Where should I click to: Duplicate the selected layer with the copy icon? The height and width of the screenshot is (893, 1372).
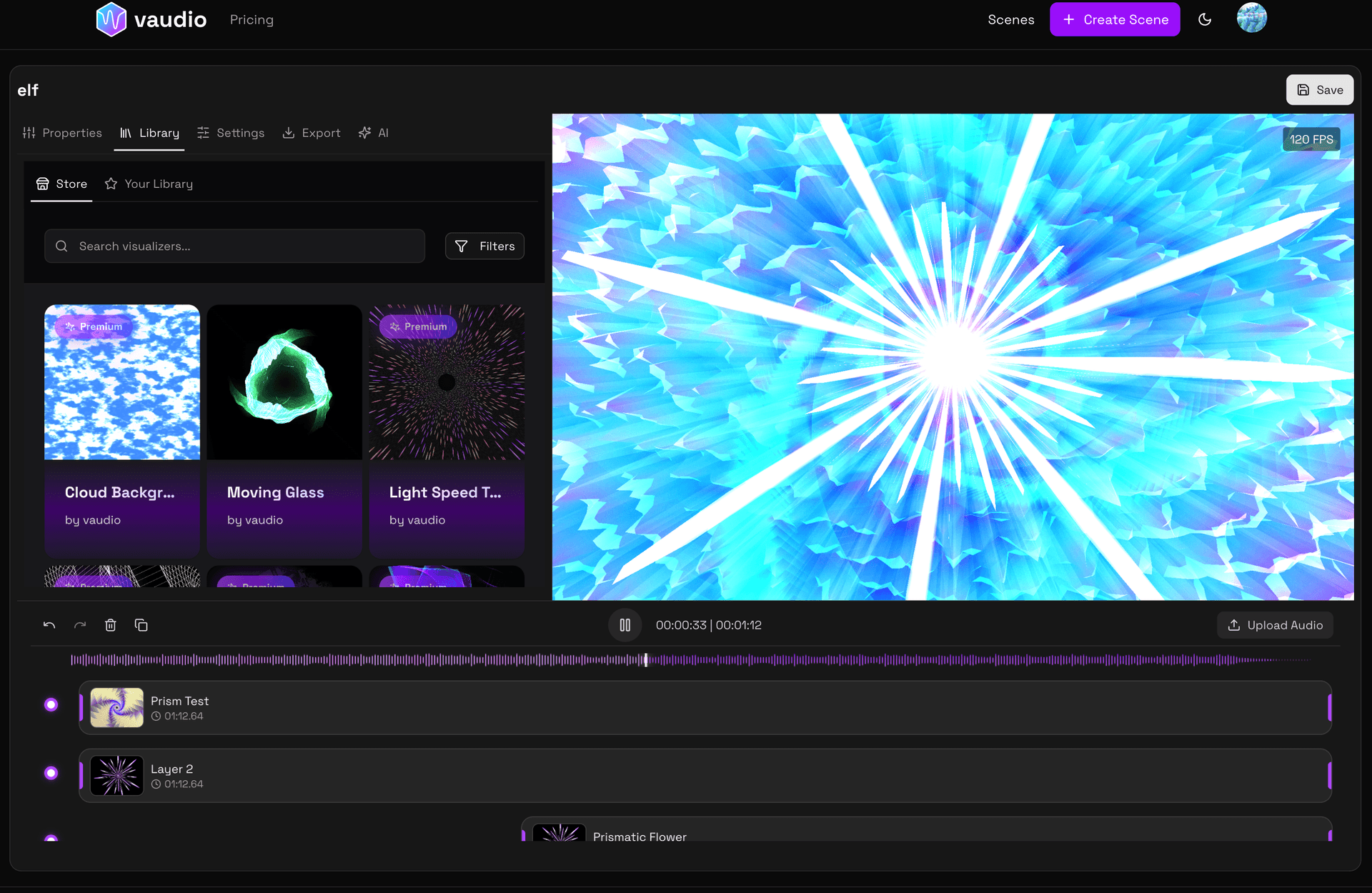point(141,624)
